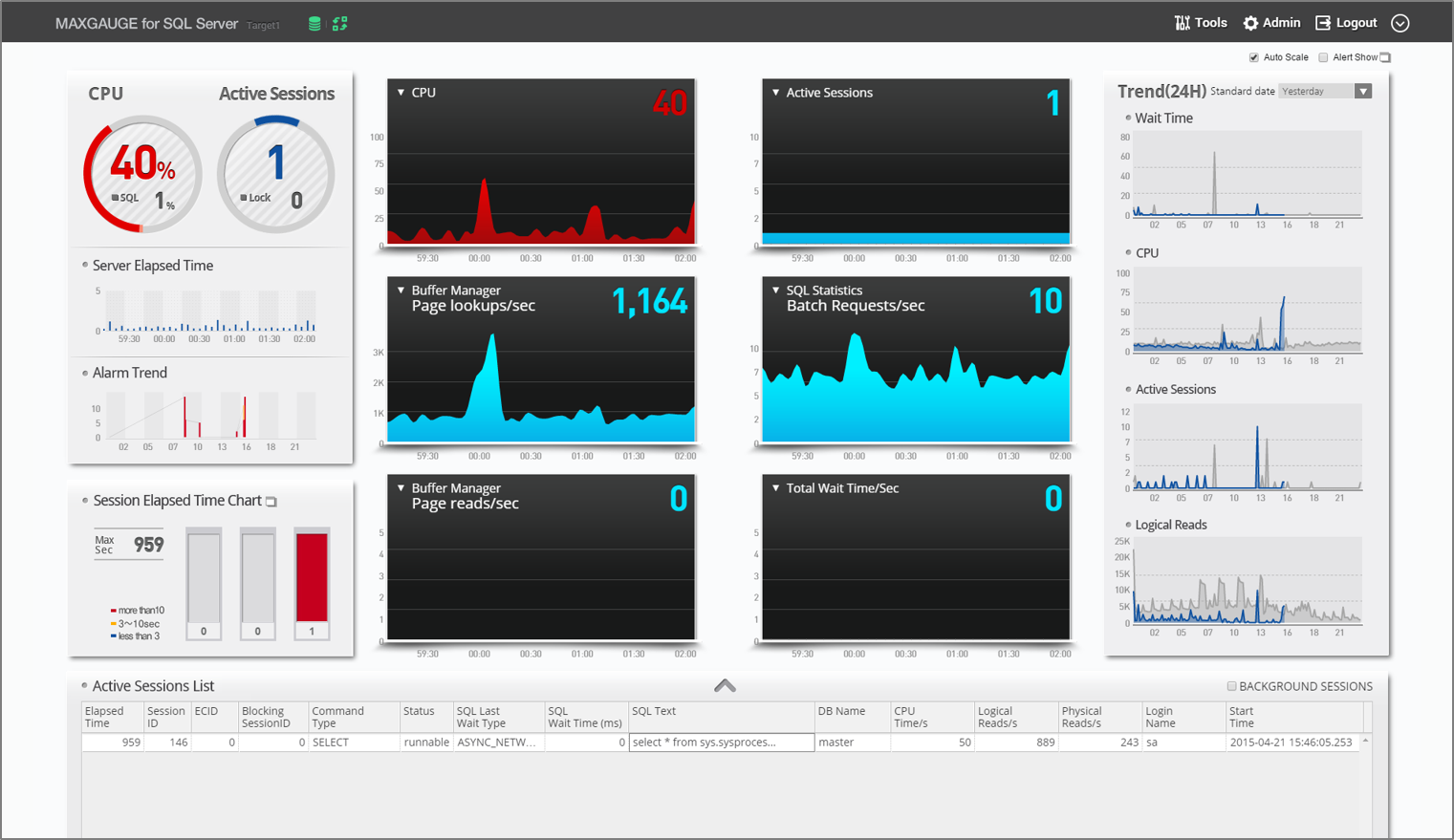
Task: Pop out the Session Elapsed Time Chart icon
Action: (x=271, y=502)
